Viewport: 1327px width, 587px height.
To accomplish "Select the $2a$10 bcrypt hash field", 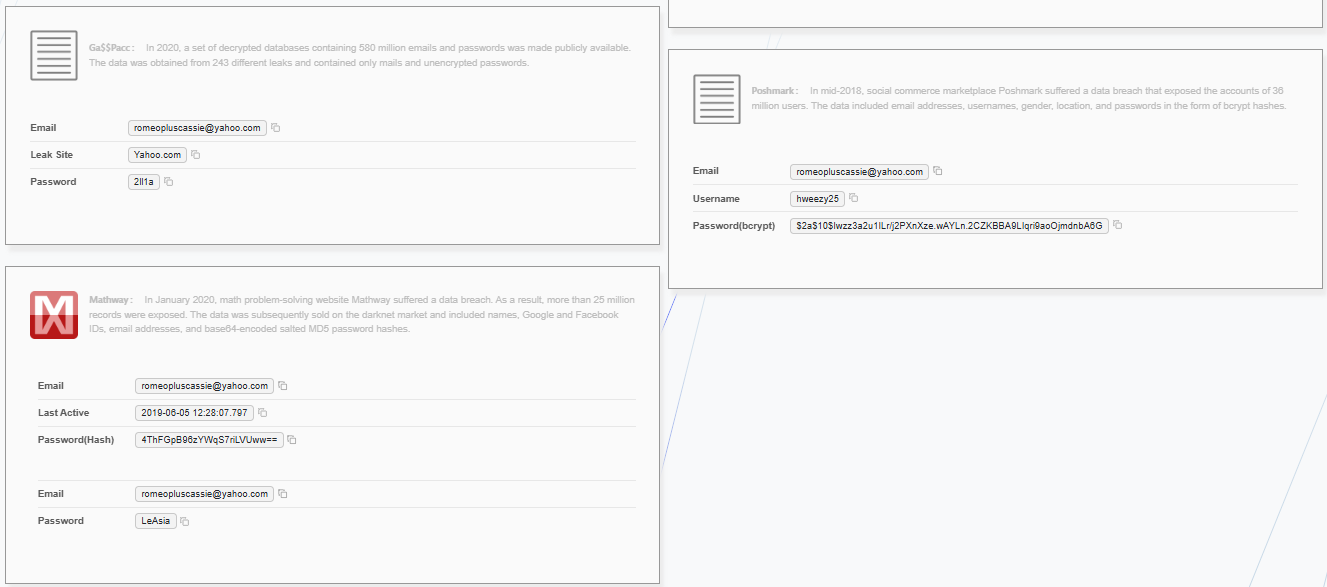I will (949, 225).
